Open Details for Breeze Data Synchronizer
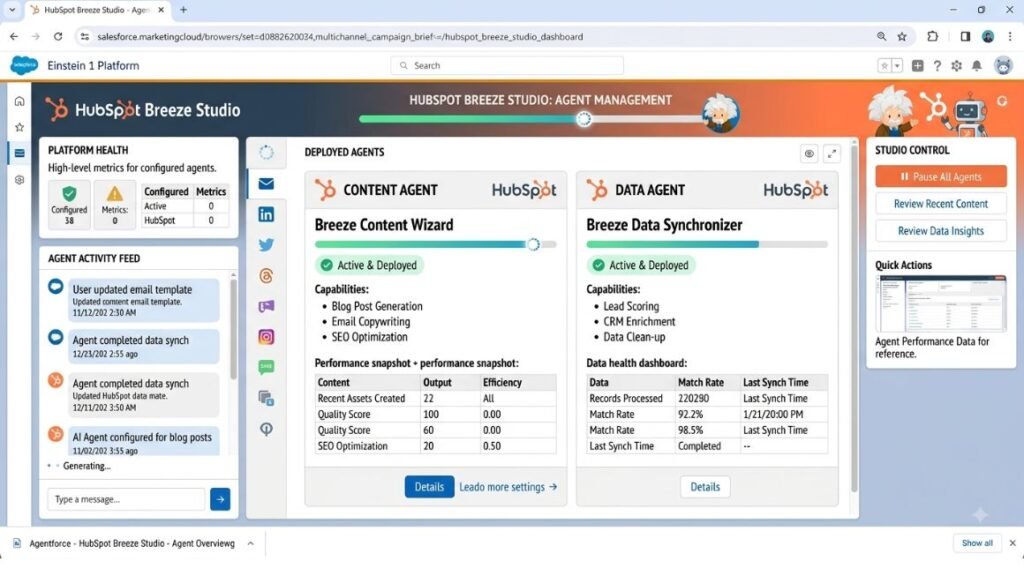 tap(705, 487)
